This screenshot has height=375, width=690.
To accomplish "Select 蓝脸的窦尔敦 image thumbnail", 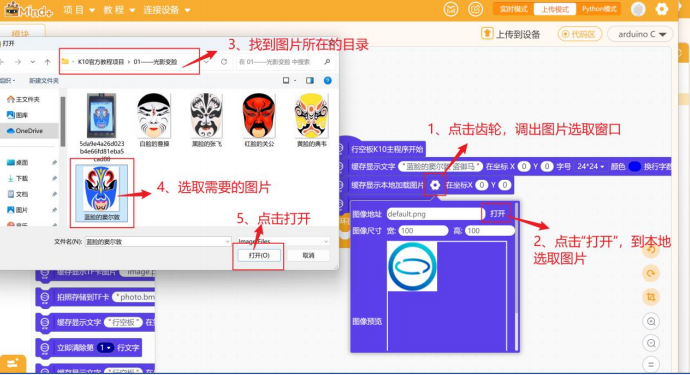I will click(102, 193).
